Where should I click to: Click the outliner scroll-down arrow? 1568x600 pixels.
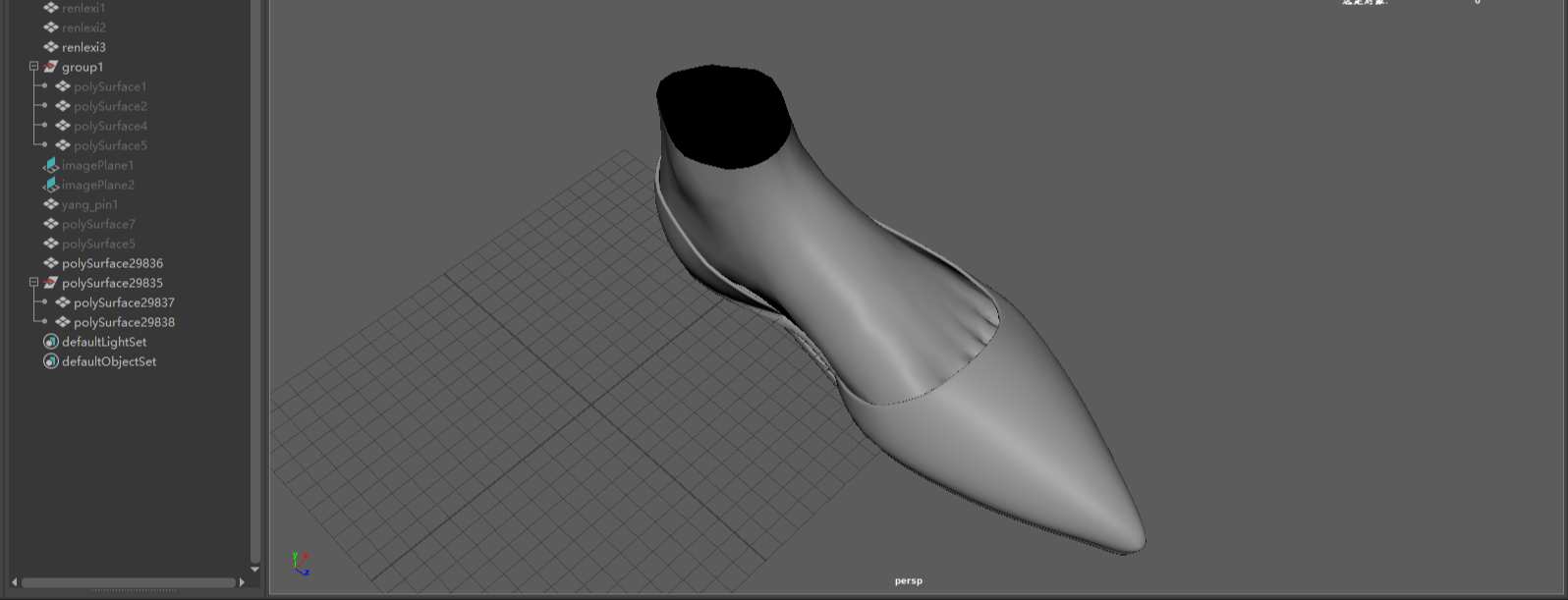coord(254,569)
